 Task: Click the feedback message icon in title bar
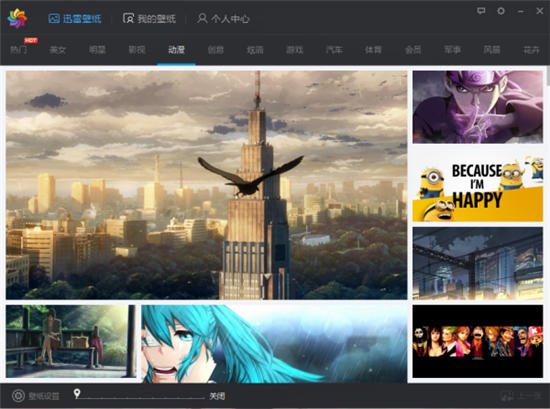click(x=481, y=11)
